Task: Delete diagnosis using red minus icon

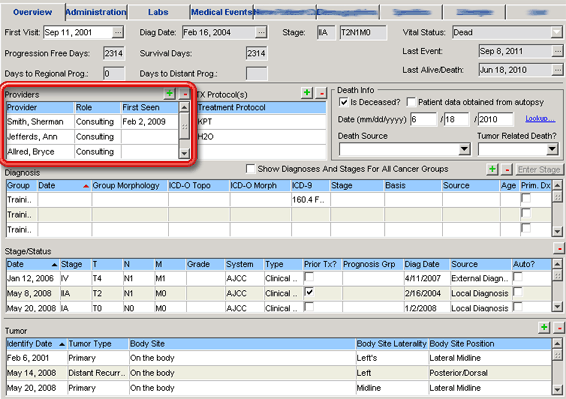Action: click(507, 169)
